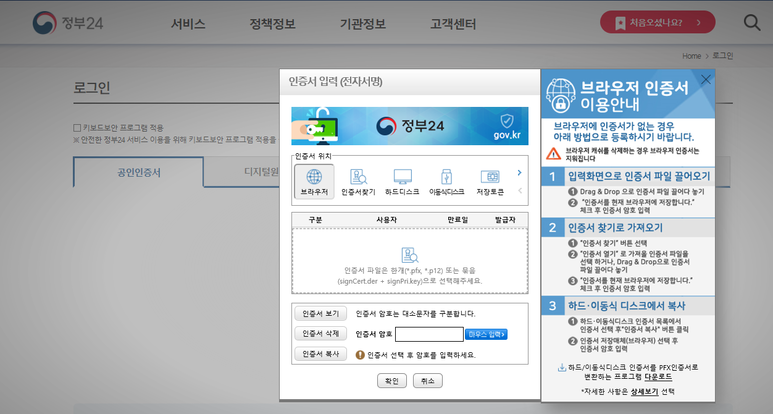
Task: Click the 인증서 삭제 button
Action: tap(320, 334)
